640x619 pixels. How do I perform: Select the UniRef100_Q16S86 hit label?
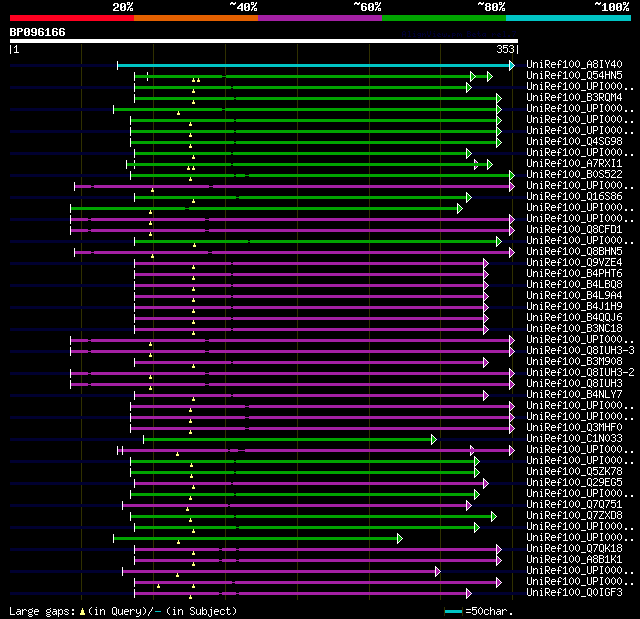[x=574, y=197]
